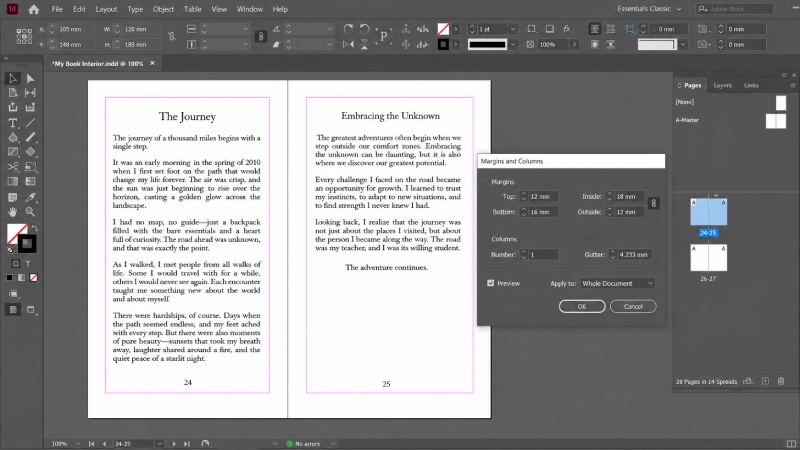Open the Object menu
The height and width of the screenshot is (450, 800).
(163, 9)
